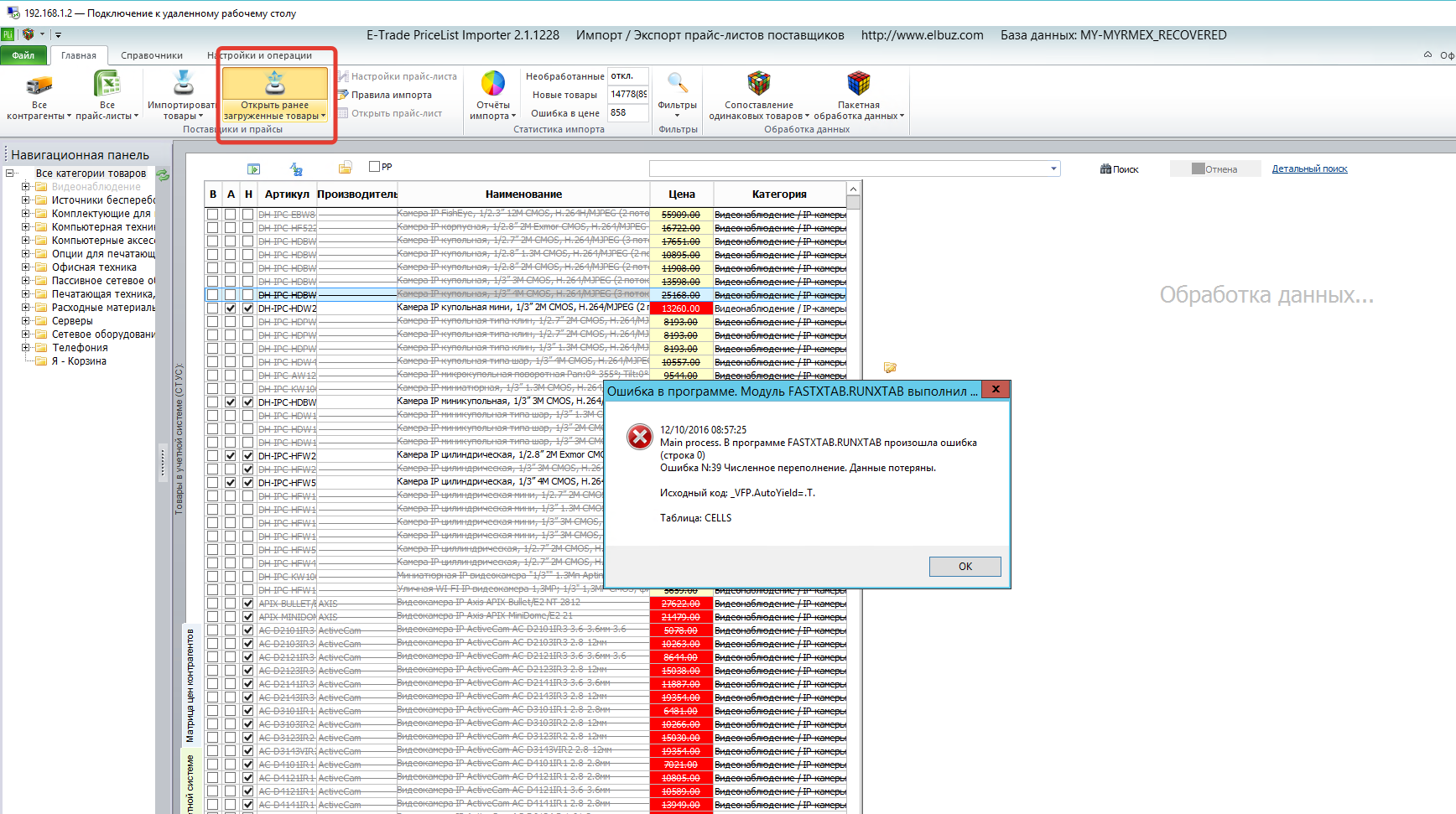Toggle column Н checkbox for DH-IPC-HFW5 row
Image resolution: width=1456 pixels, height=814 pixels.
click(x=247, y=483)
